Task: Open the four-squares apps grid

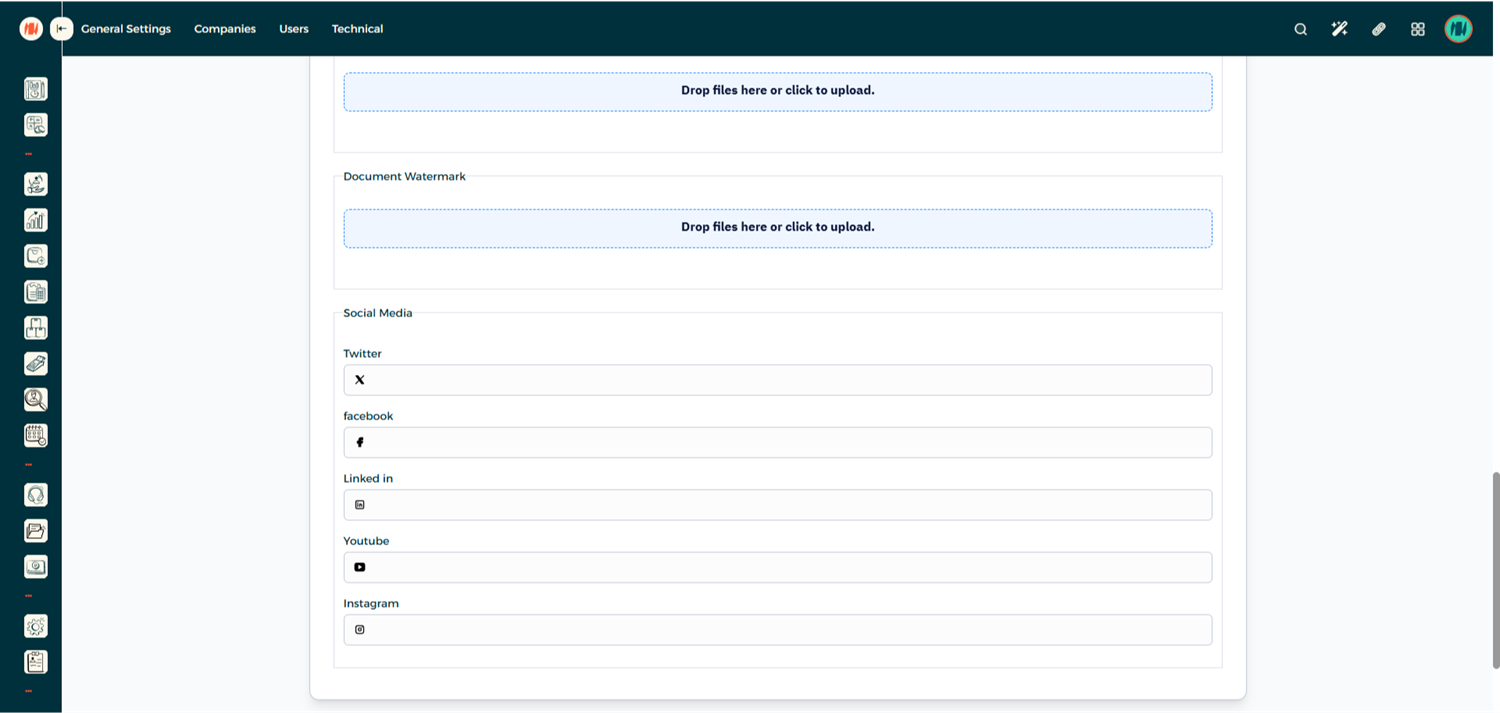Action: [x=1417, y=29]
